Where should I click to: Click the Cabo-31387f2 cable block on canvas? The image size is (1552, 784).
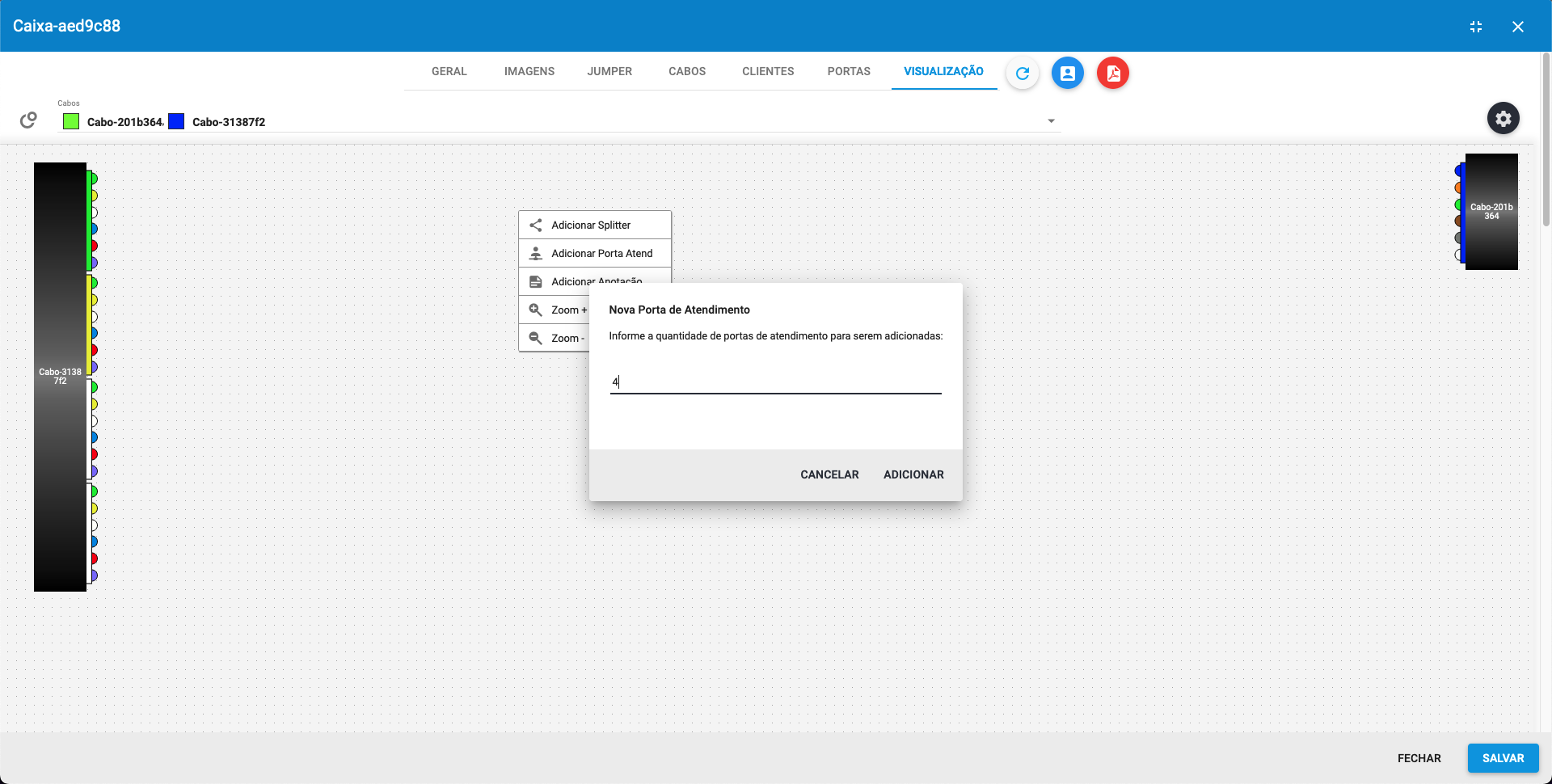pyautogui.click(x=60, y=377)
